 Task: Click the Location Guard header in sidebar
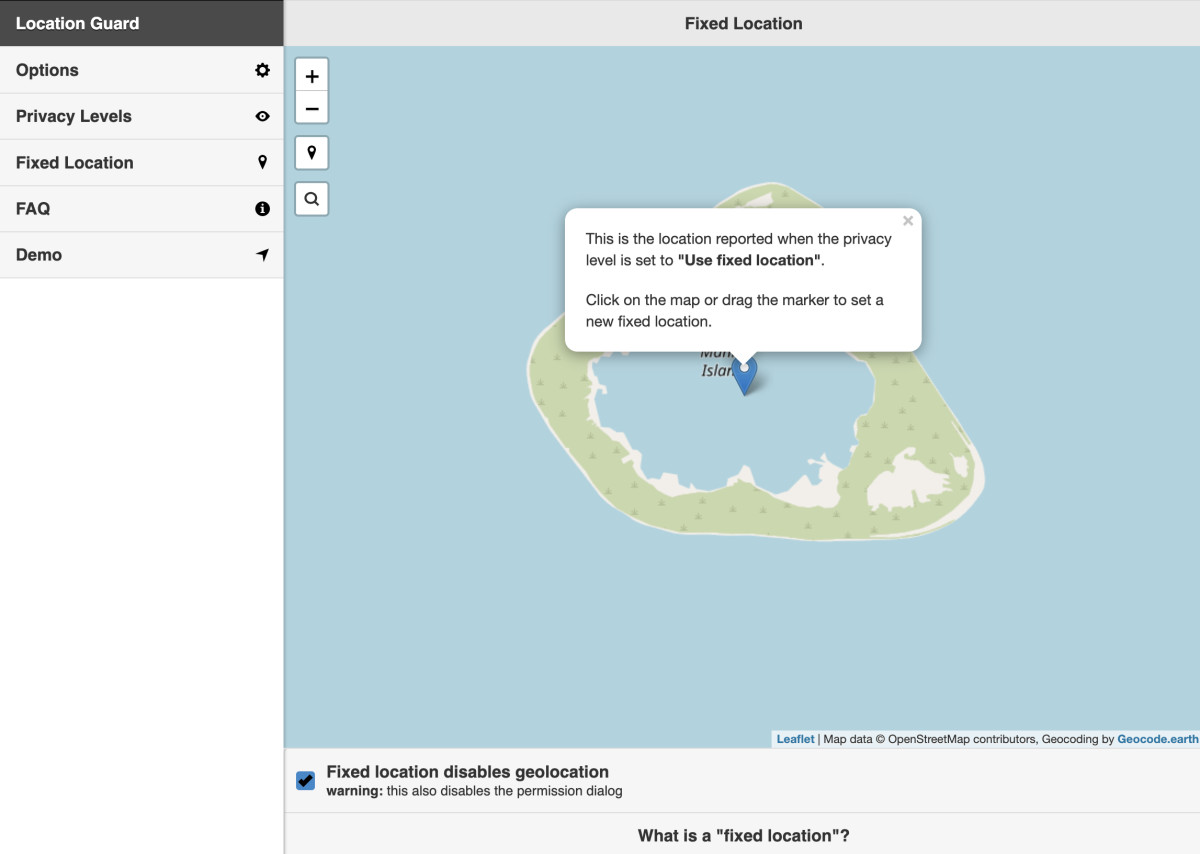click(77, 23)
